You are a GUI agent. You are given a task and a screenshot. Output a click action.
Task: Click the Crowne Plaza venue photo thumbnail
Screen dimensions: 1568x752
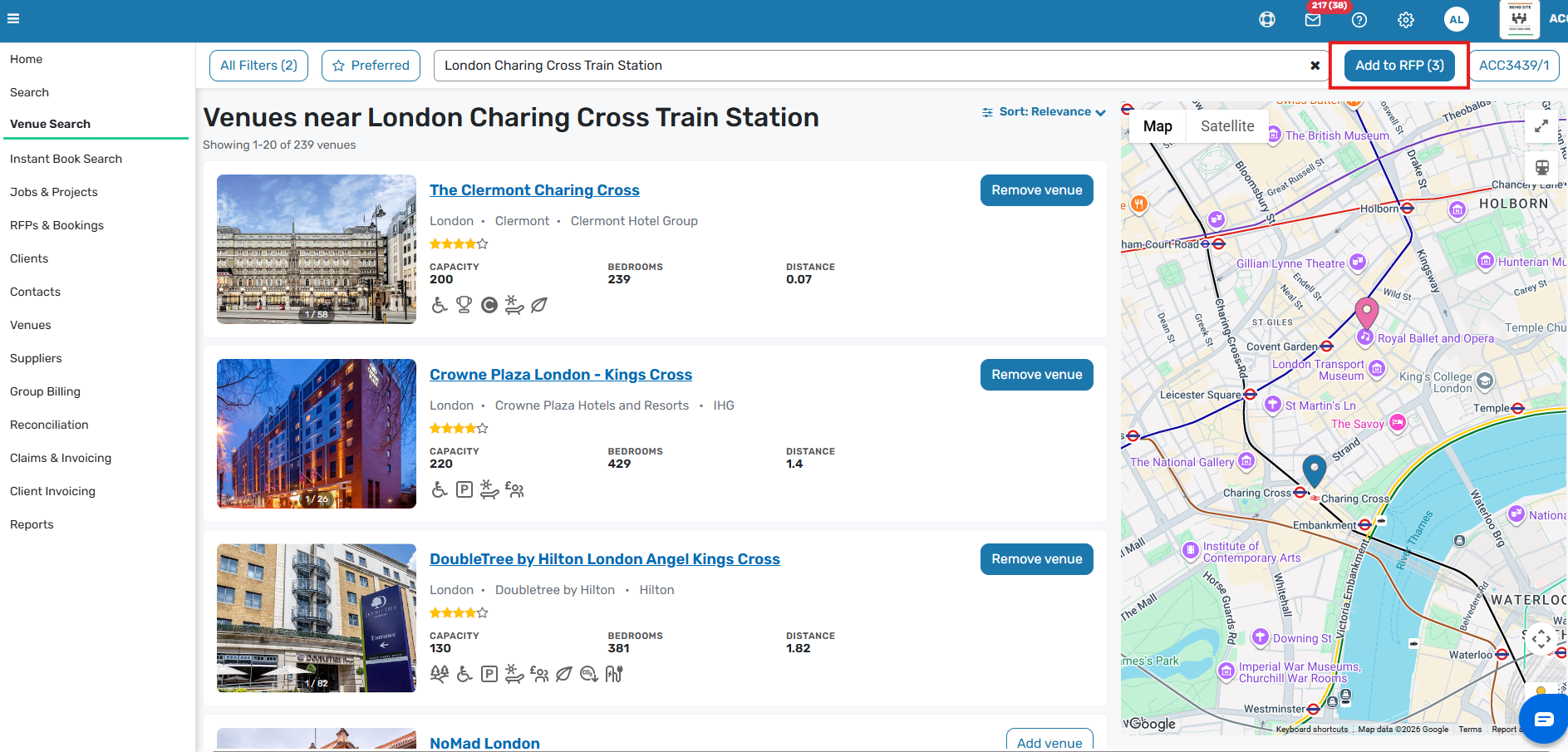317,434
